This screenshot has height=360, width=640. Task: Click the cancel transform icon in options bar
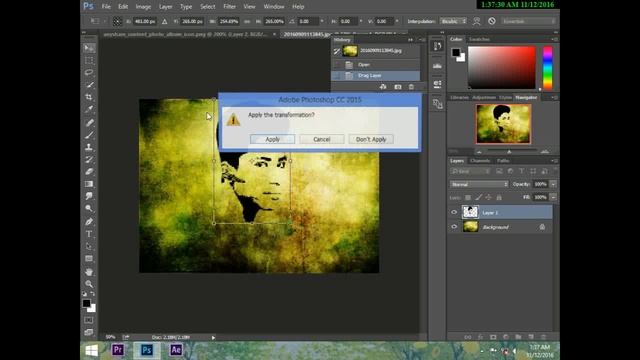pos(492,21)
